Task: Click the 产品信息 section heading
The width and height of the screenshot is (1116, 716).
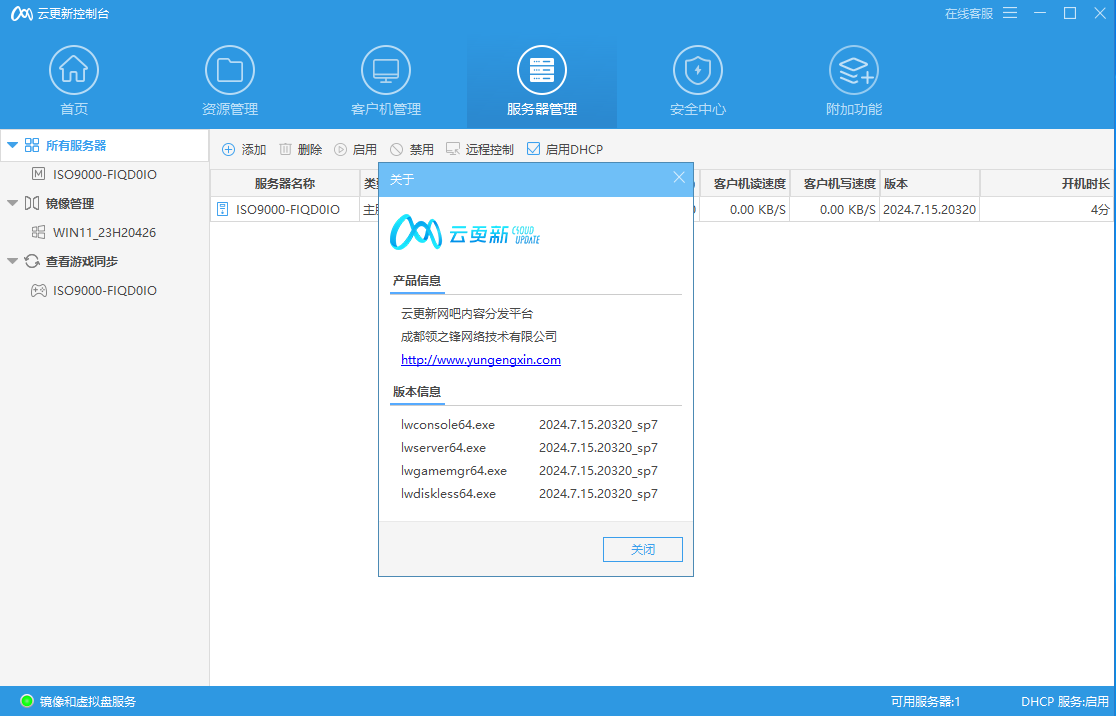Action: (417, 280)
